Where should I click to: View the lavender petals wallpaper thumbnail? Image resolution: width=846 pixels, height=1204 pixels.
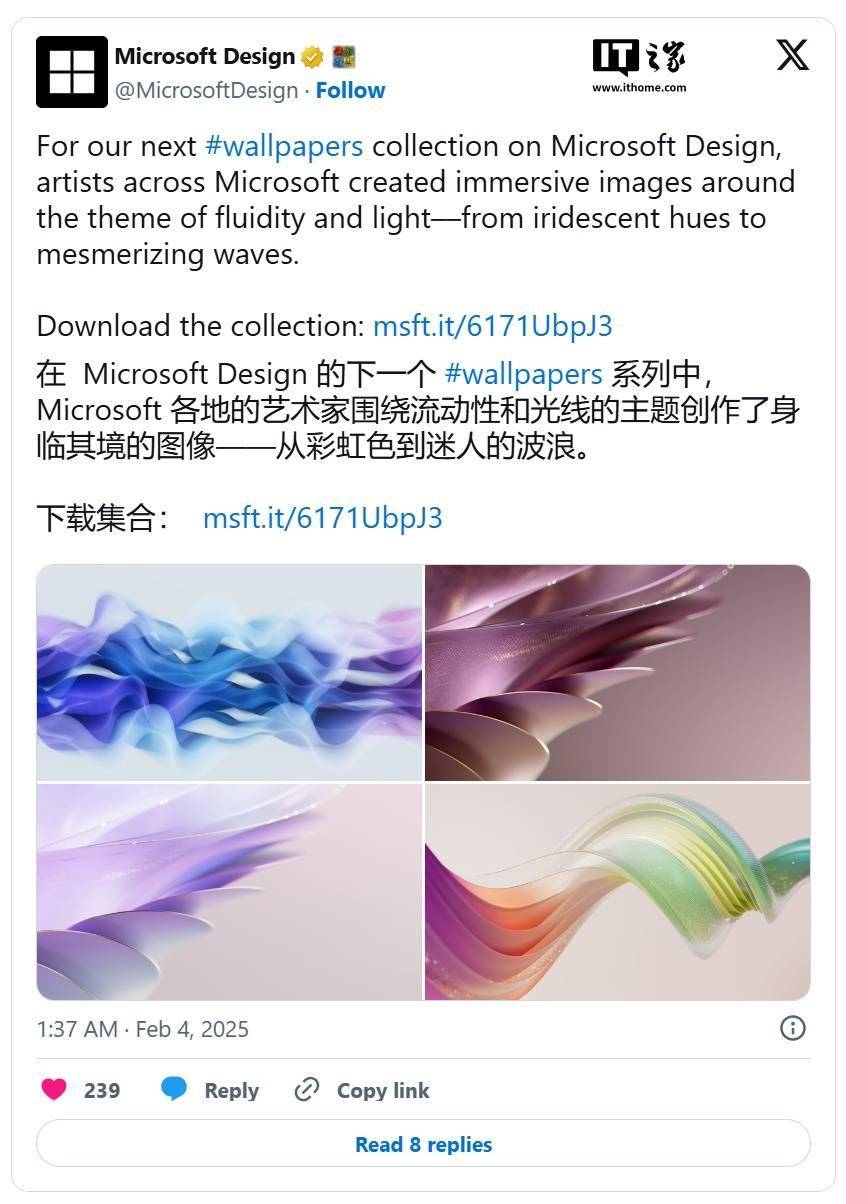[229, 892]
